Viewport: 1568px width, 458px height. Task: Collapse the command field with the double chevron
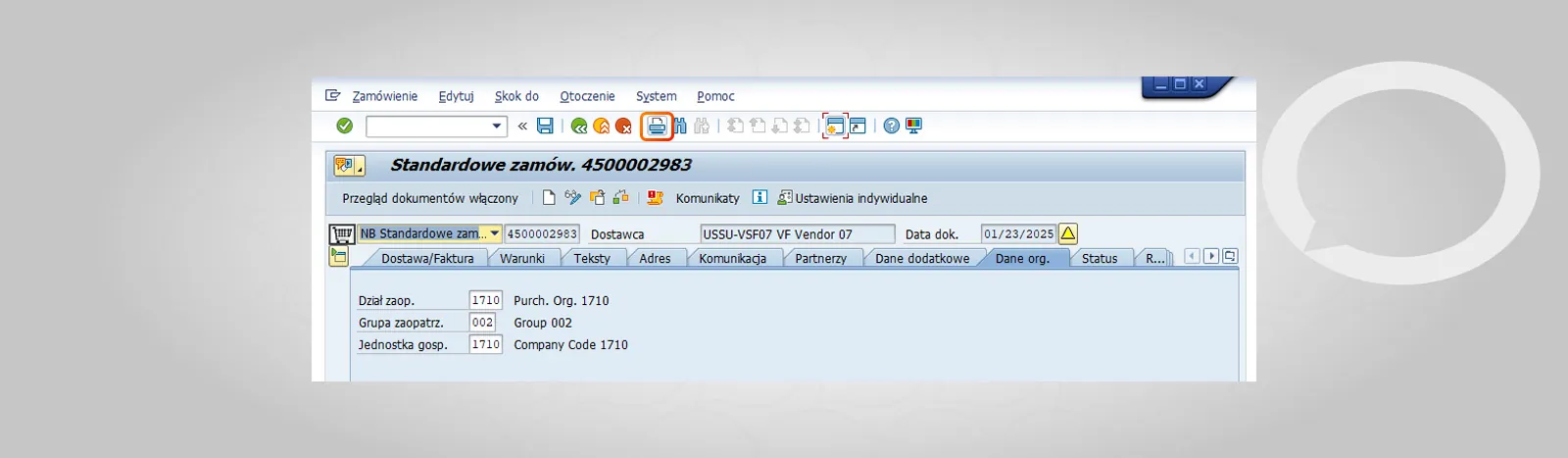coord(522,126)
